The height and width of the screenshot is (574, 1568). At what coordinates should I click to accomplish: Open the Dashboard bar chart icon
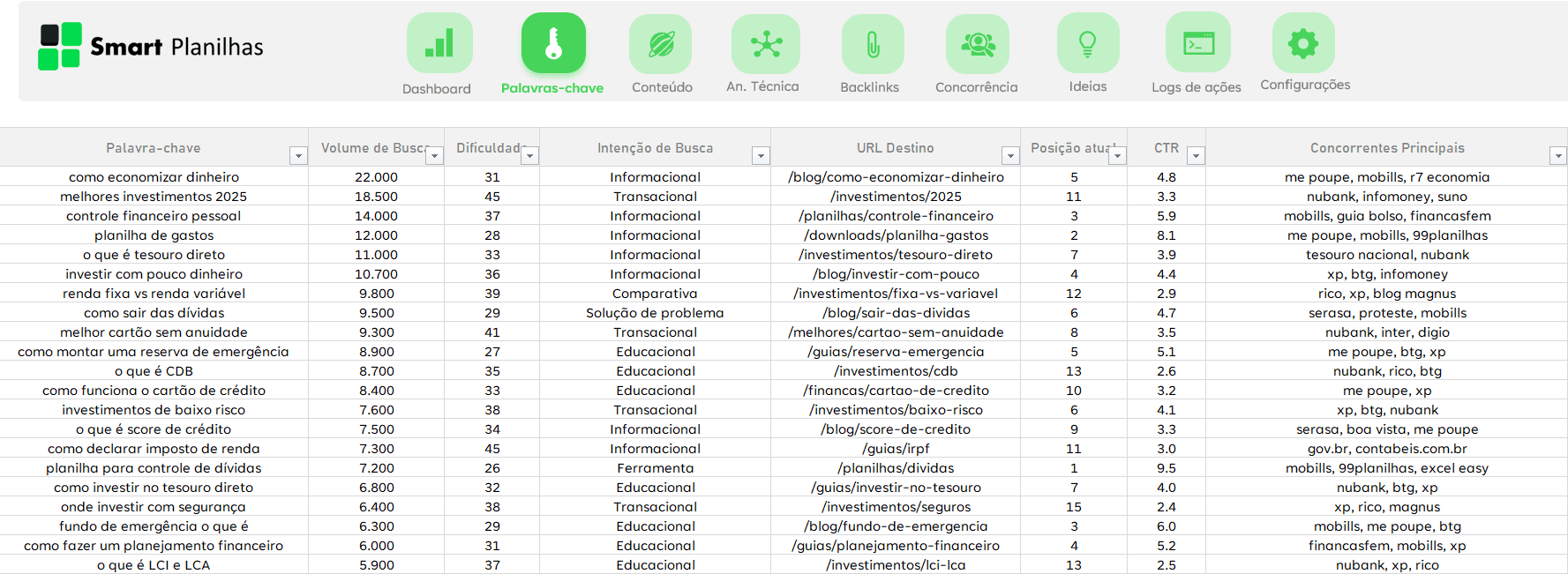[x=439, y=43]
